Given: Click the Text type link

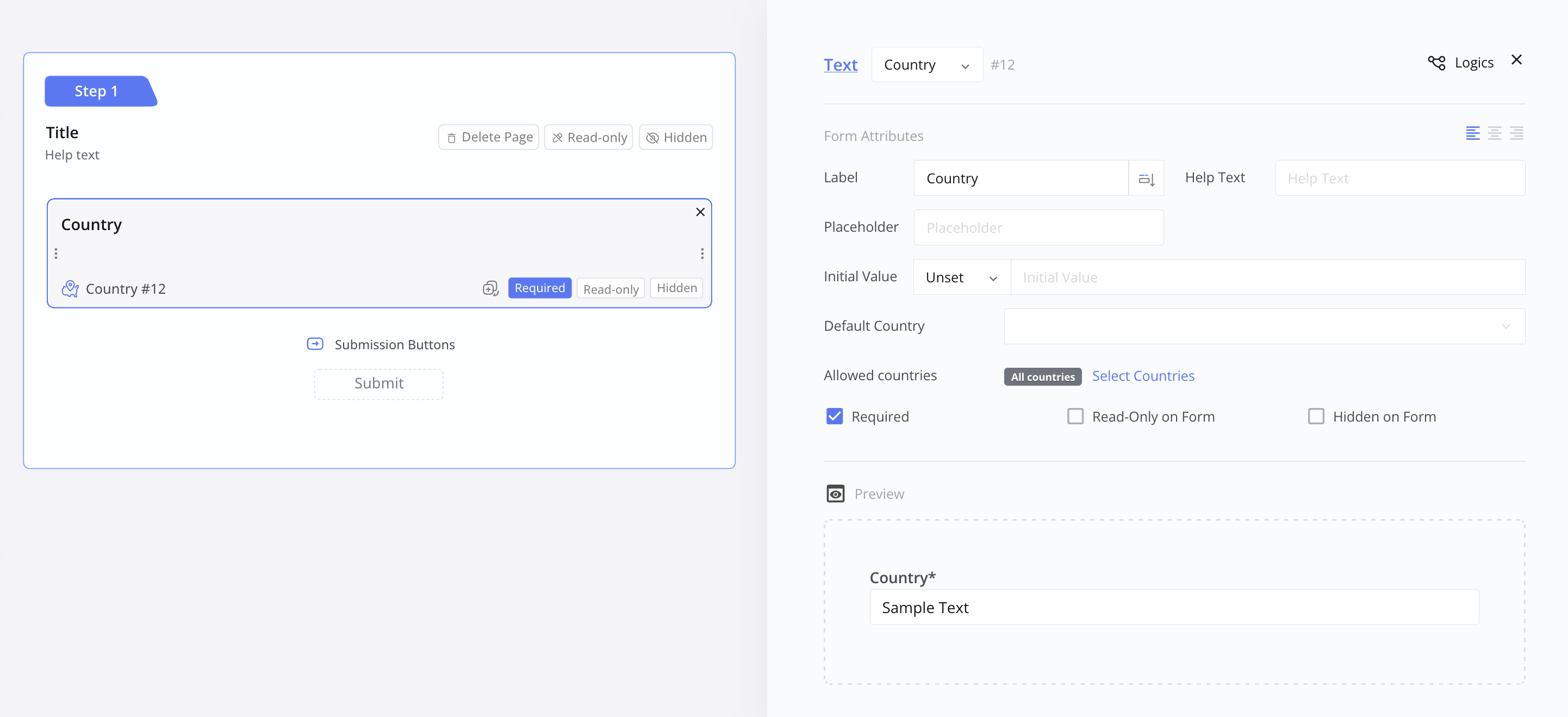Looking at the screenshot, I should pos(840,65).
